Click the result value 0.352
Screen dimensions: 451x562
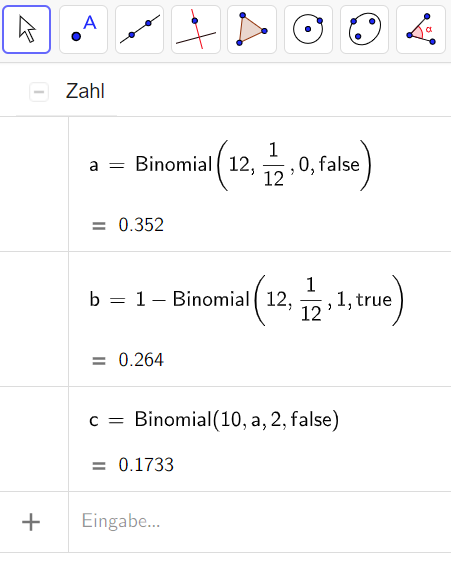coord(141,225)
